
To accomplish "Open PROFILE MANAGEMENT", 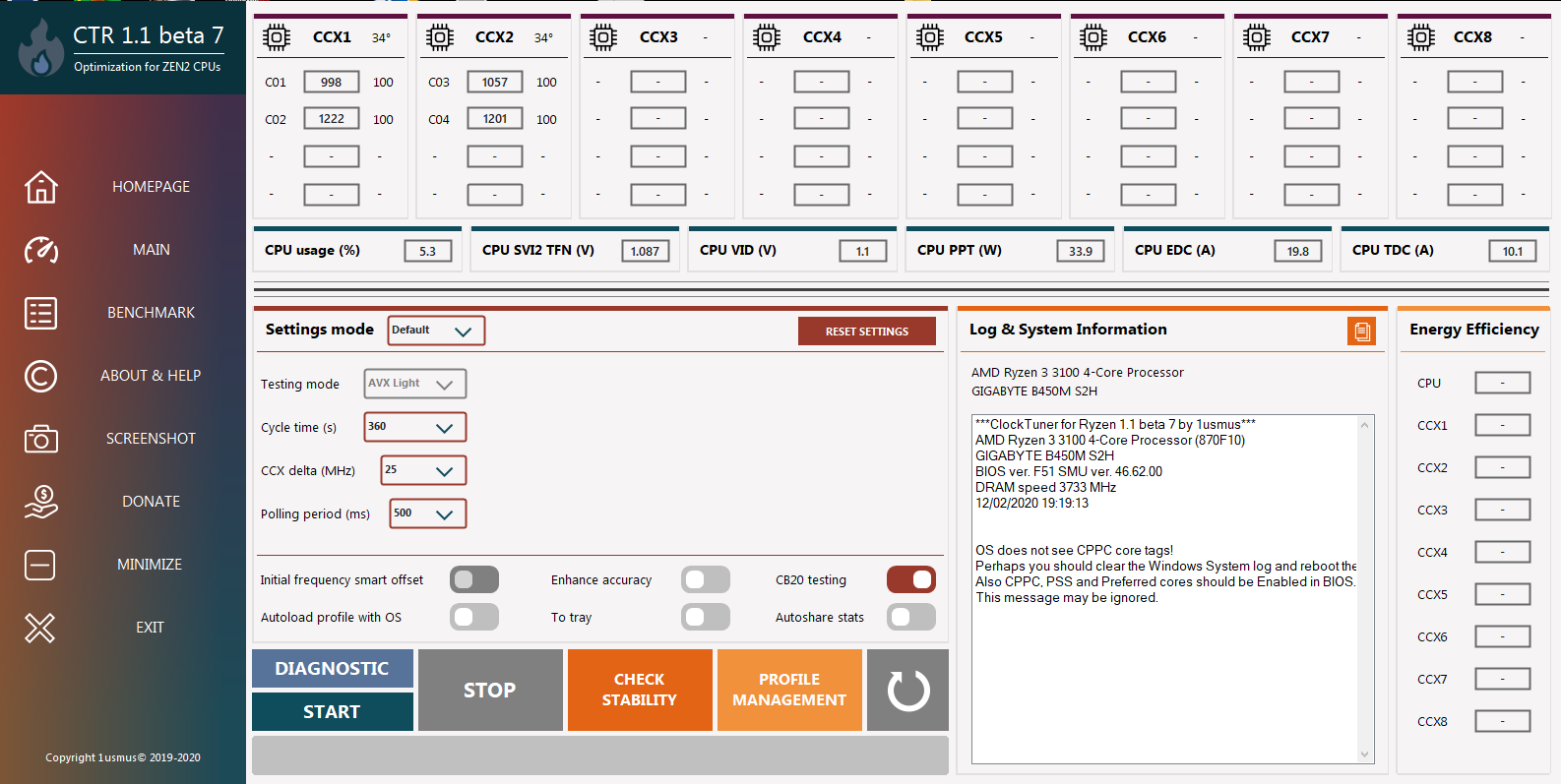I will point(789,691).
